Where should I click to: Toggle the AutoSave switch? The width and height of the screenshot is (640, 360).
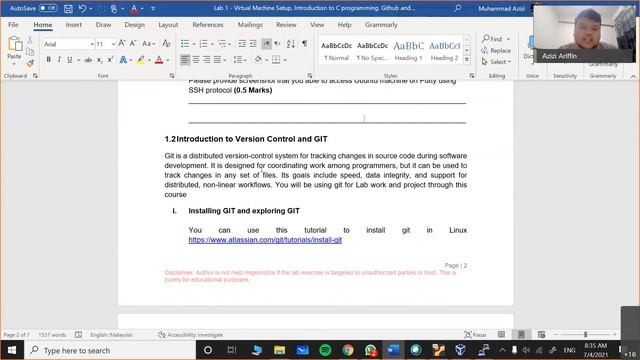(48, 8)
